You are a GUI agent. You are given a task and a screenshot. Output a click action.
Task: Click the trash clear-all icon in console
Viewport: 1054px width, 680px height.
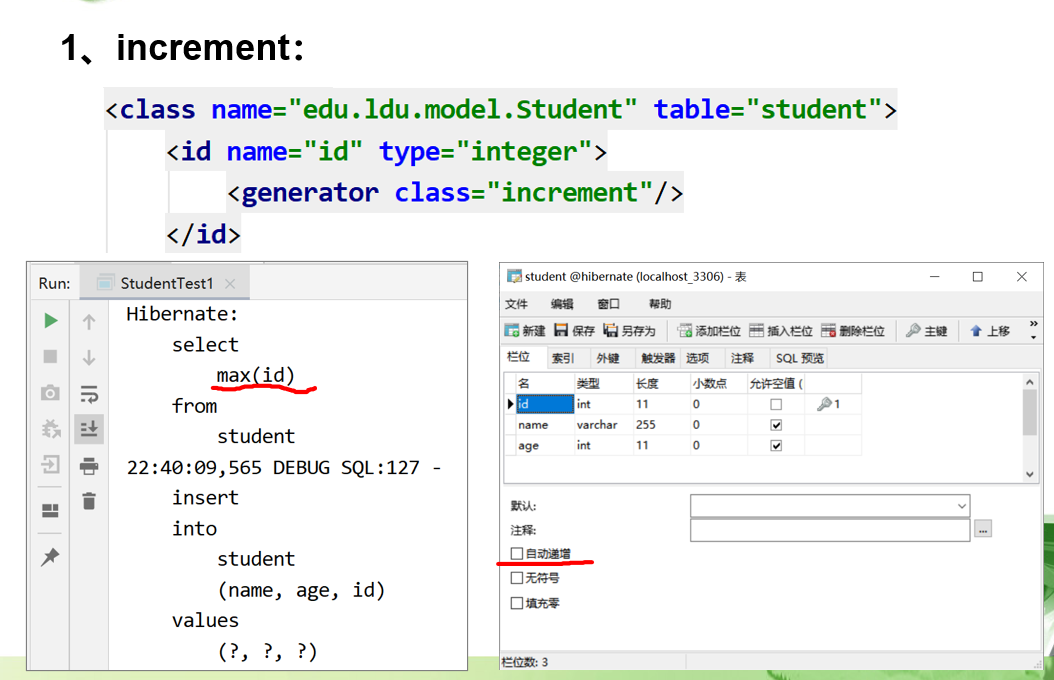pyautogui.click(x=89, y=501)
